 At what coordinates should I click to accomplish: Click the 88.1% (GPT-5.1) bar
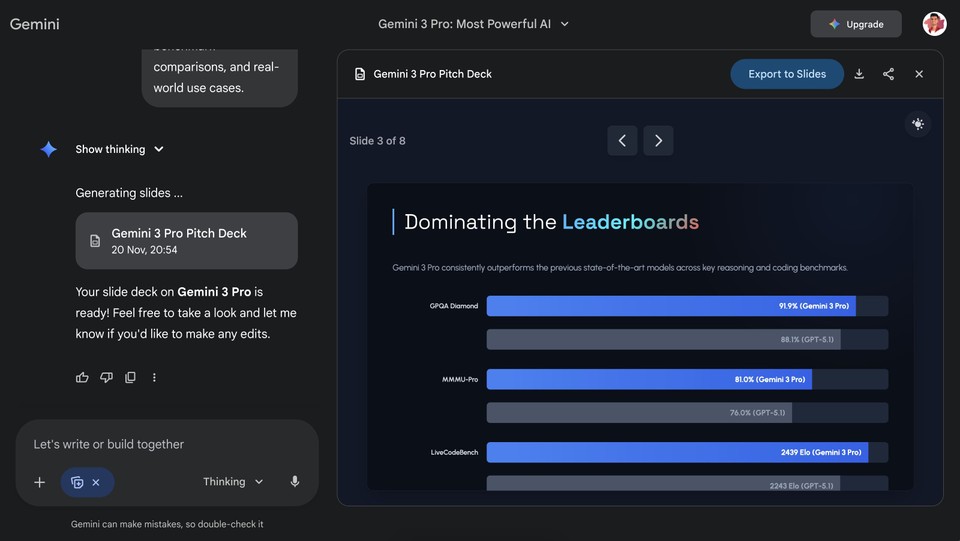(x=664, y=340)
